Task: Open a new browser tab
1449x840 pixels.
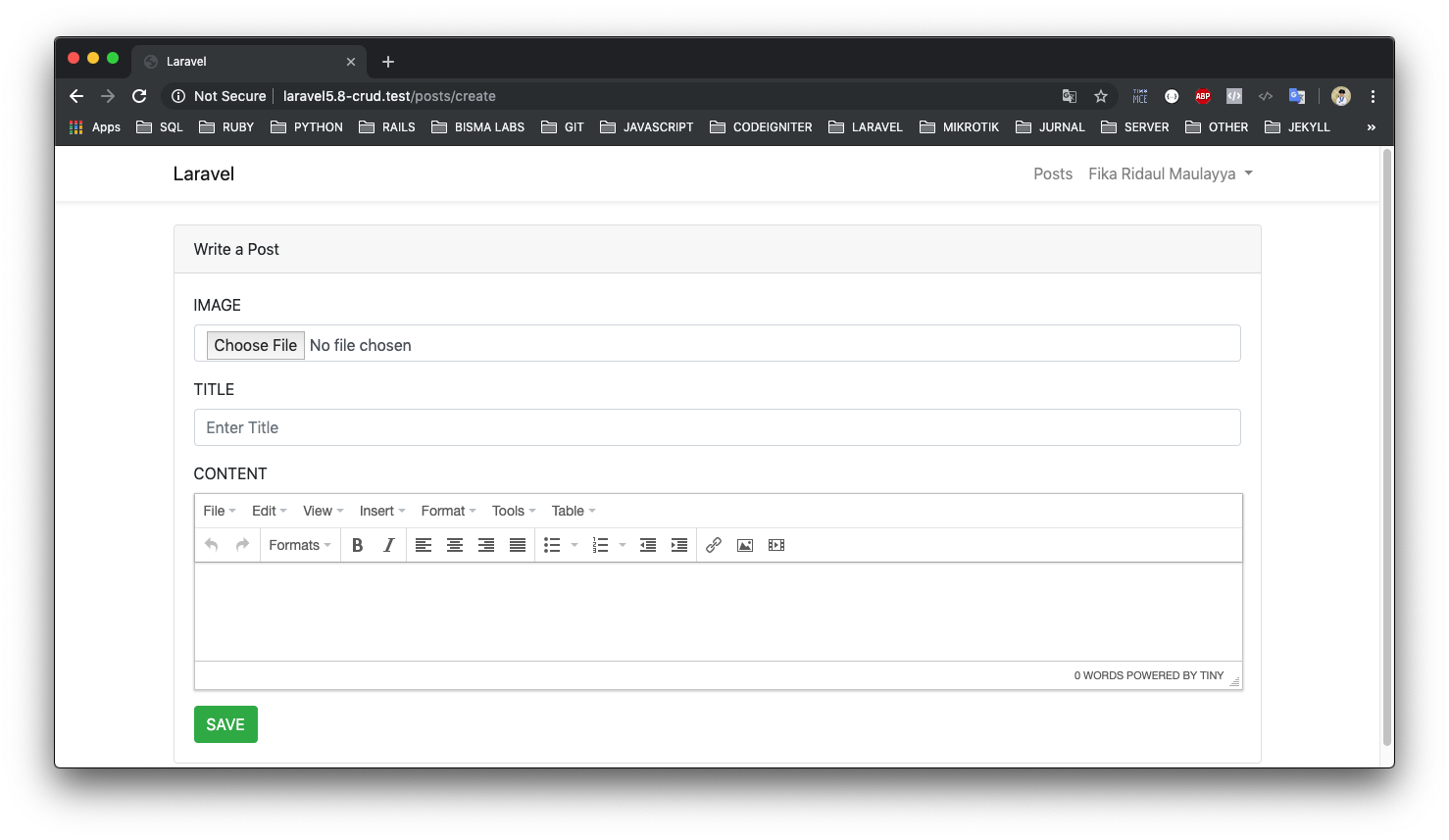Action: [x=388, y=62]
